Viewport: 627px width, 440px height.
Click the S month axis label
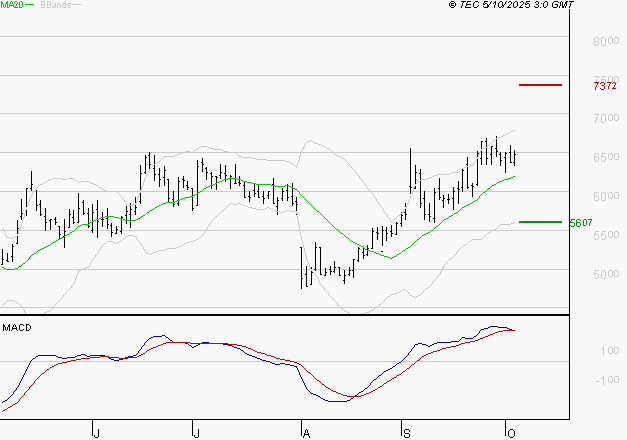click(406, 433)
